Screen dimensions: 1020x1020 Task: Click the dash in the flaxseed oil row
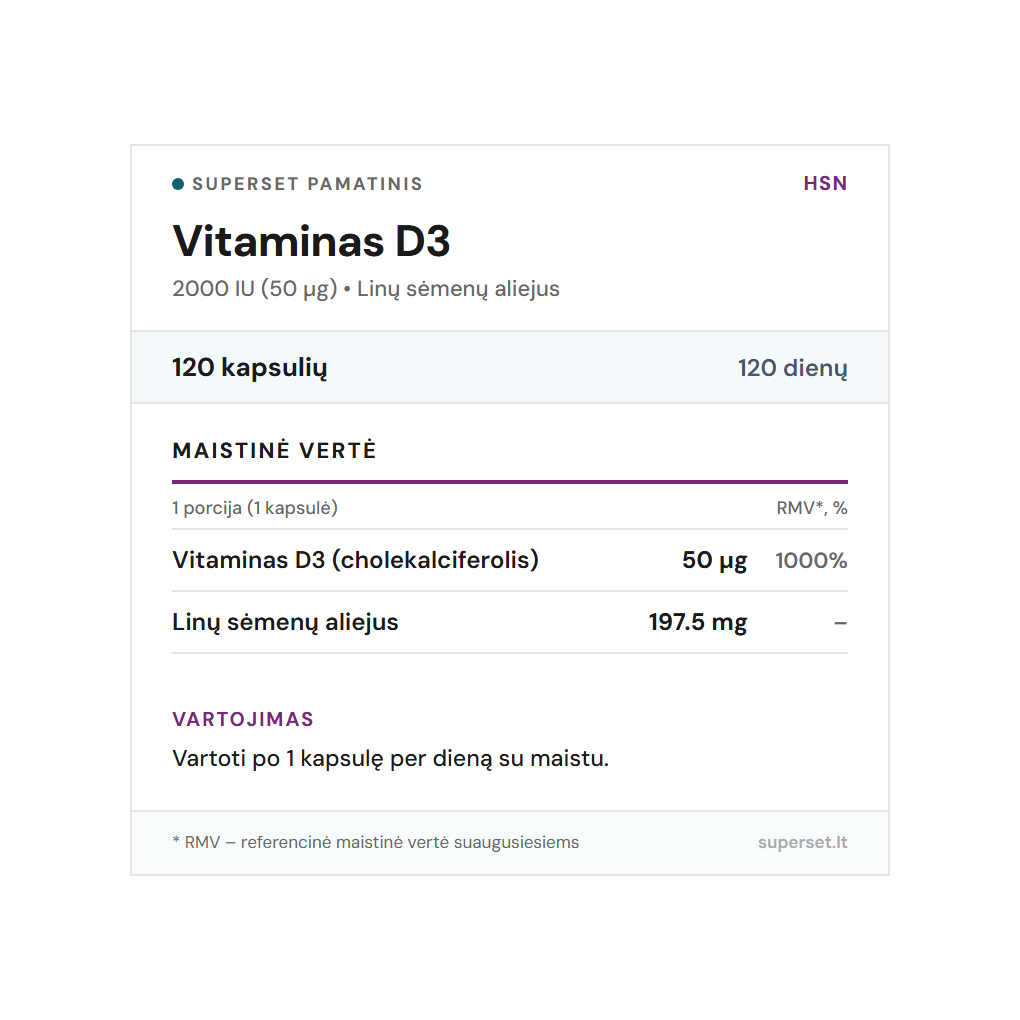click(840, 622)
